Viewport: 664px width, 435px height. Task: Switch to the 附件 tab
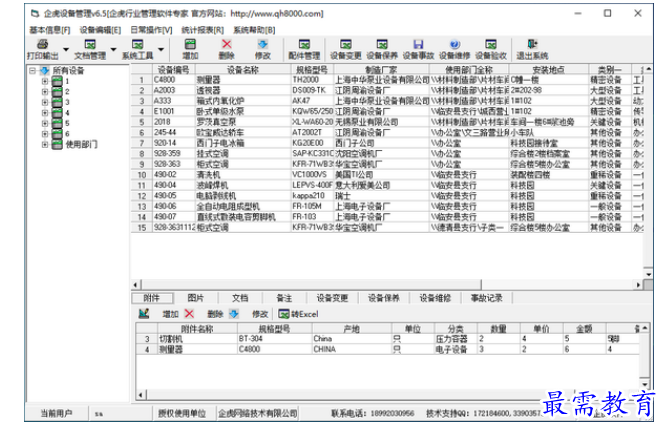click(152, 298)
